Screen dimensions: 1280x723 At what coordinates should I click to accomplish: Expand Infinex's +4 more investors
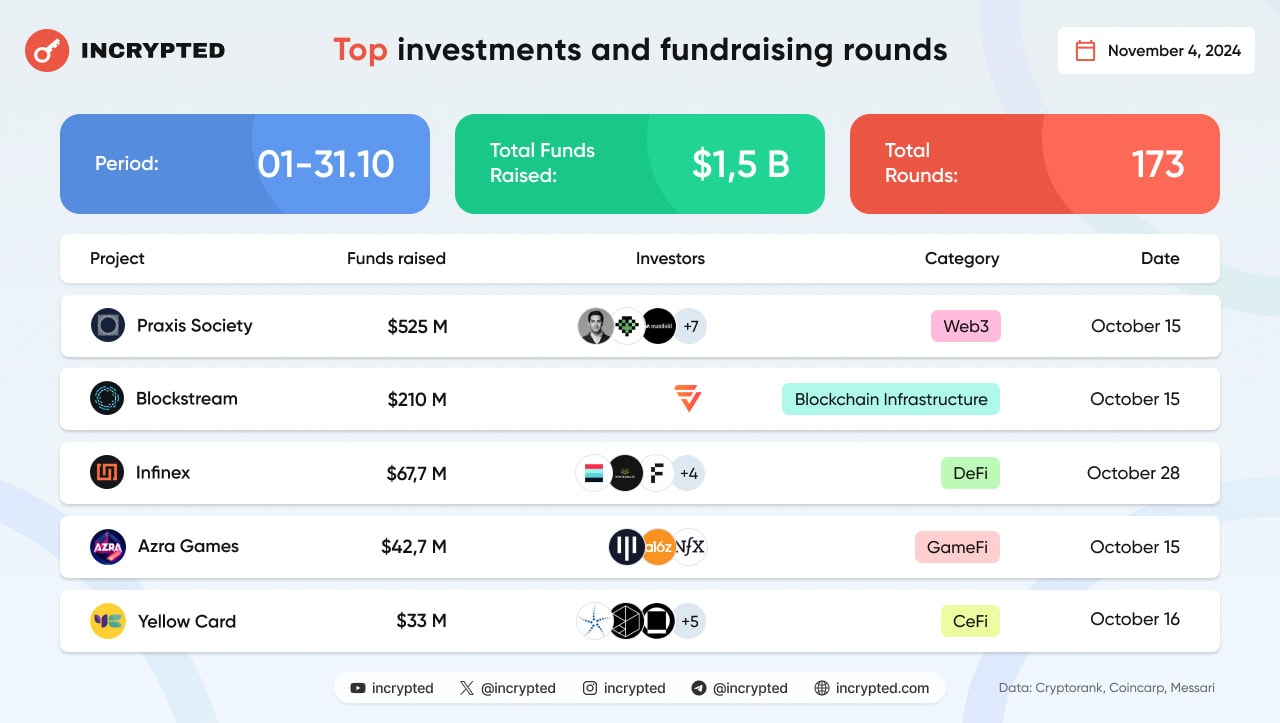tap(688, 473)
